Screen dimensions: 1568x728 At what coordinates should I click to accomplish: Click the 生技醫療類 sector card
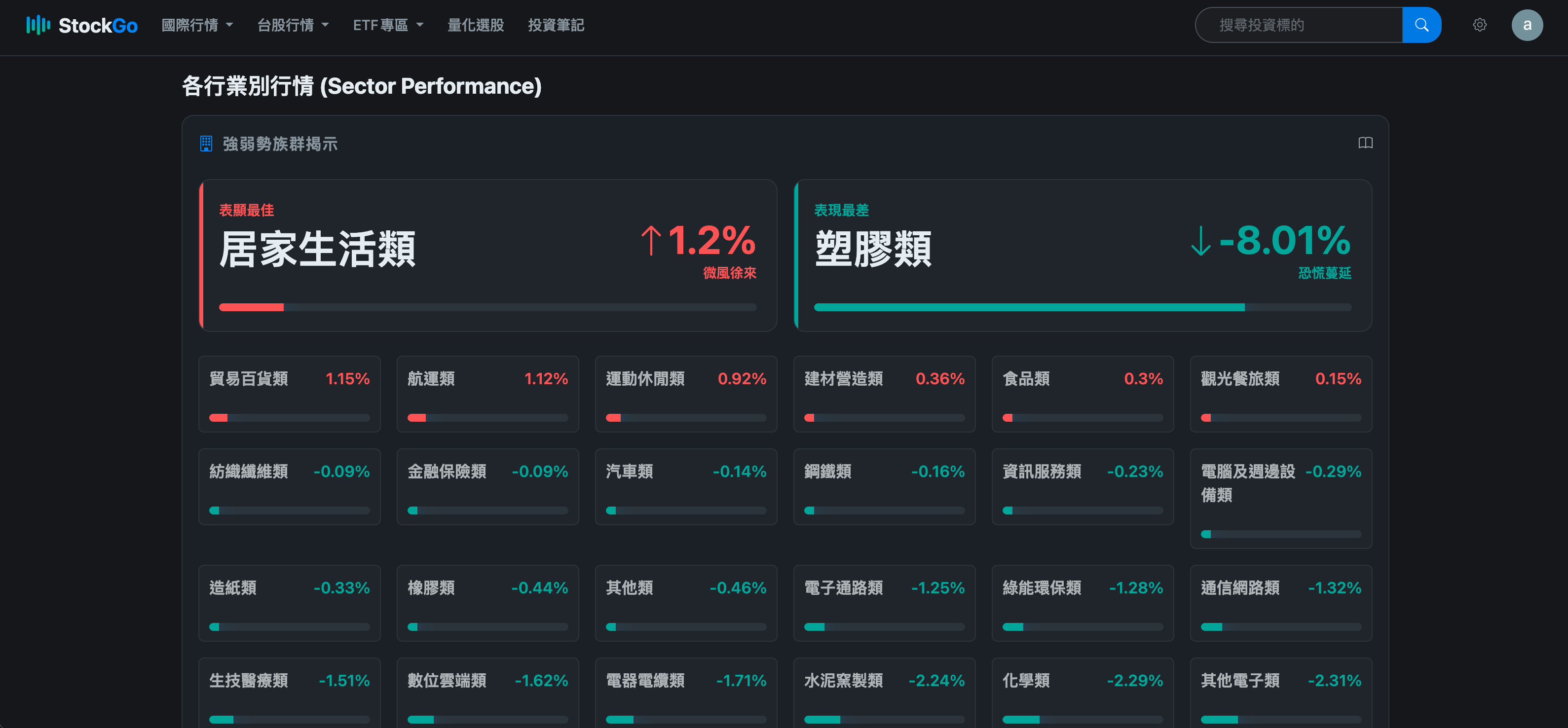290,692
